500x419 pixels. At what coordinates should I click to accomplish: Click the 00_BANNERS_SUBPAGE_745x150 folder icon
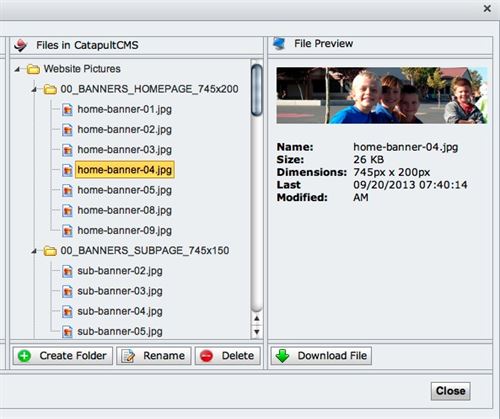pyautogui.click(x=50, y=251)
